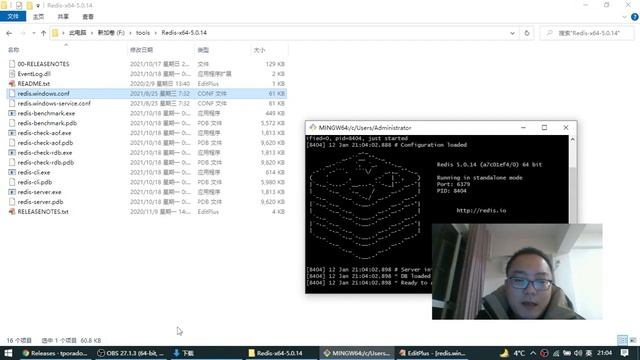The width and height of the screenshot is (640, 360).
Task: Expand the ribbon chevron
Action: coord(624,17)
